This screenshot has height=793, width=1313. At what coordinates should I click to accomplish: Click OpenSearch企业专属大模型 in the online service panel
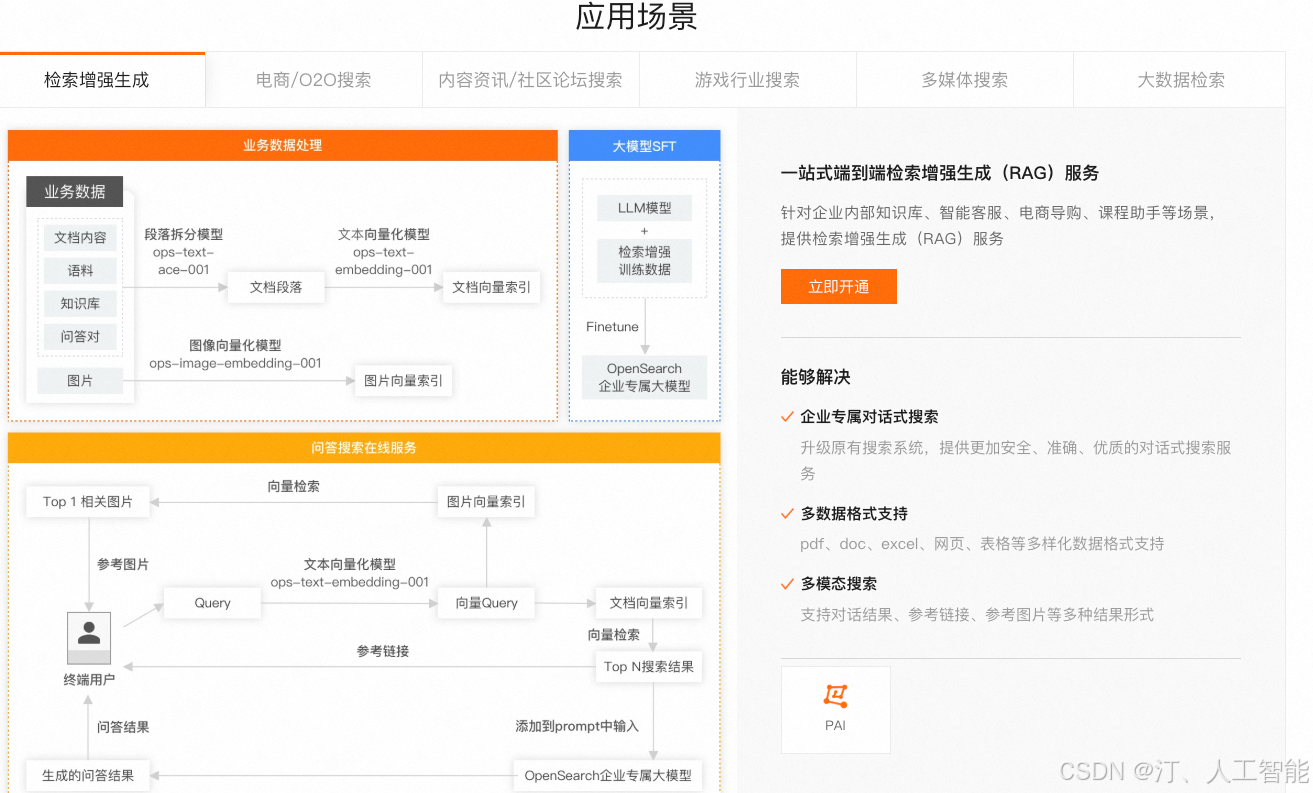point(608,775)
